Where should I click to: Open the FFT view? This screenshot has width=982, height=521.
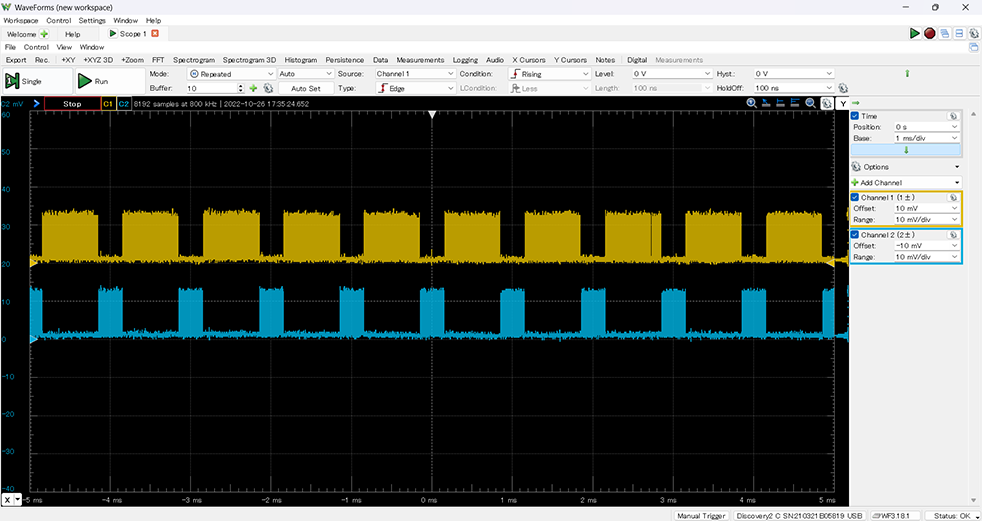tap(158, 60)
